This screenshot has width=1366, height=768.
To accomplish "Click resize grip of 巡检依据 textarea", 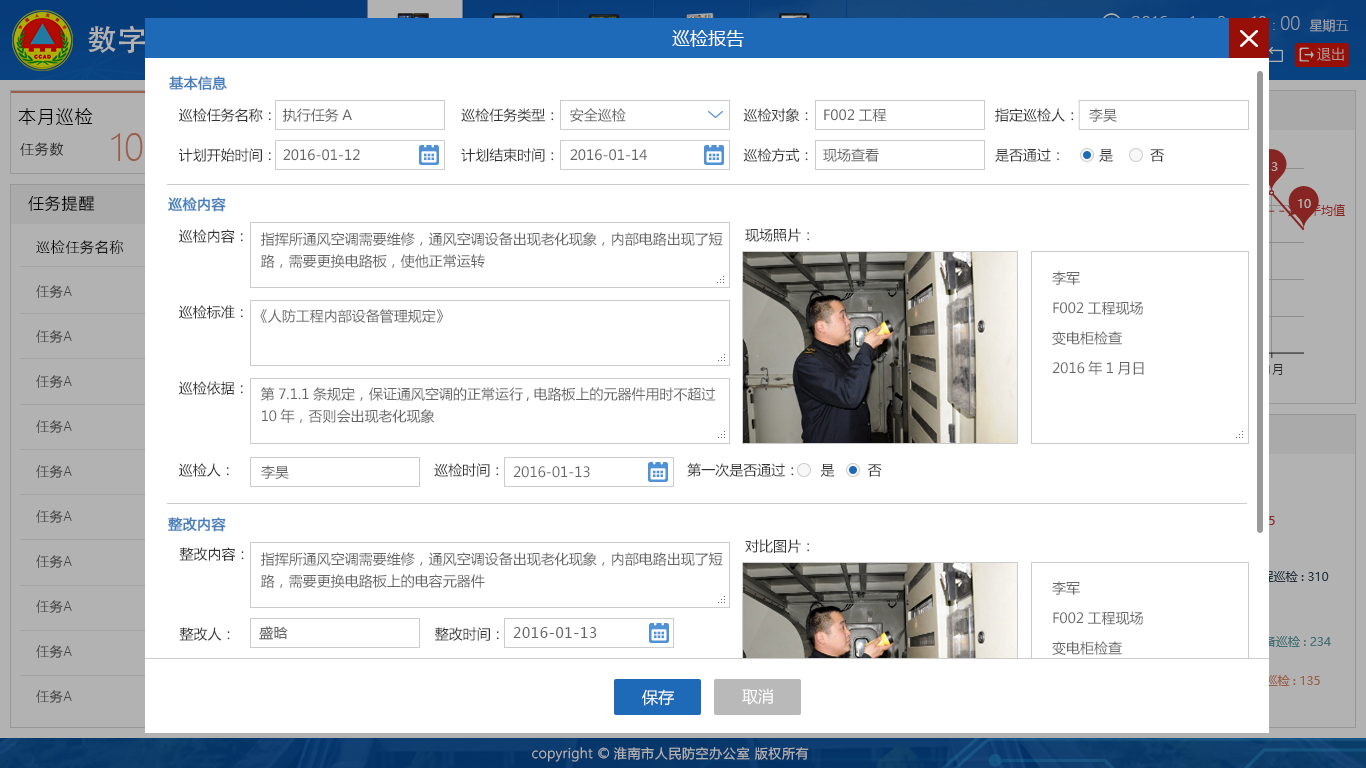I will [x=721, y=435].
